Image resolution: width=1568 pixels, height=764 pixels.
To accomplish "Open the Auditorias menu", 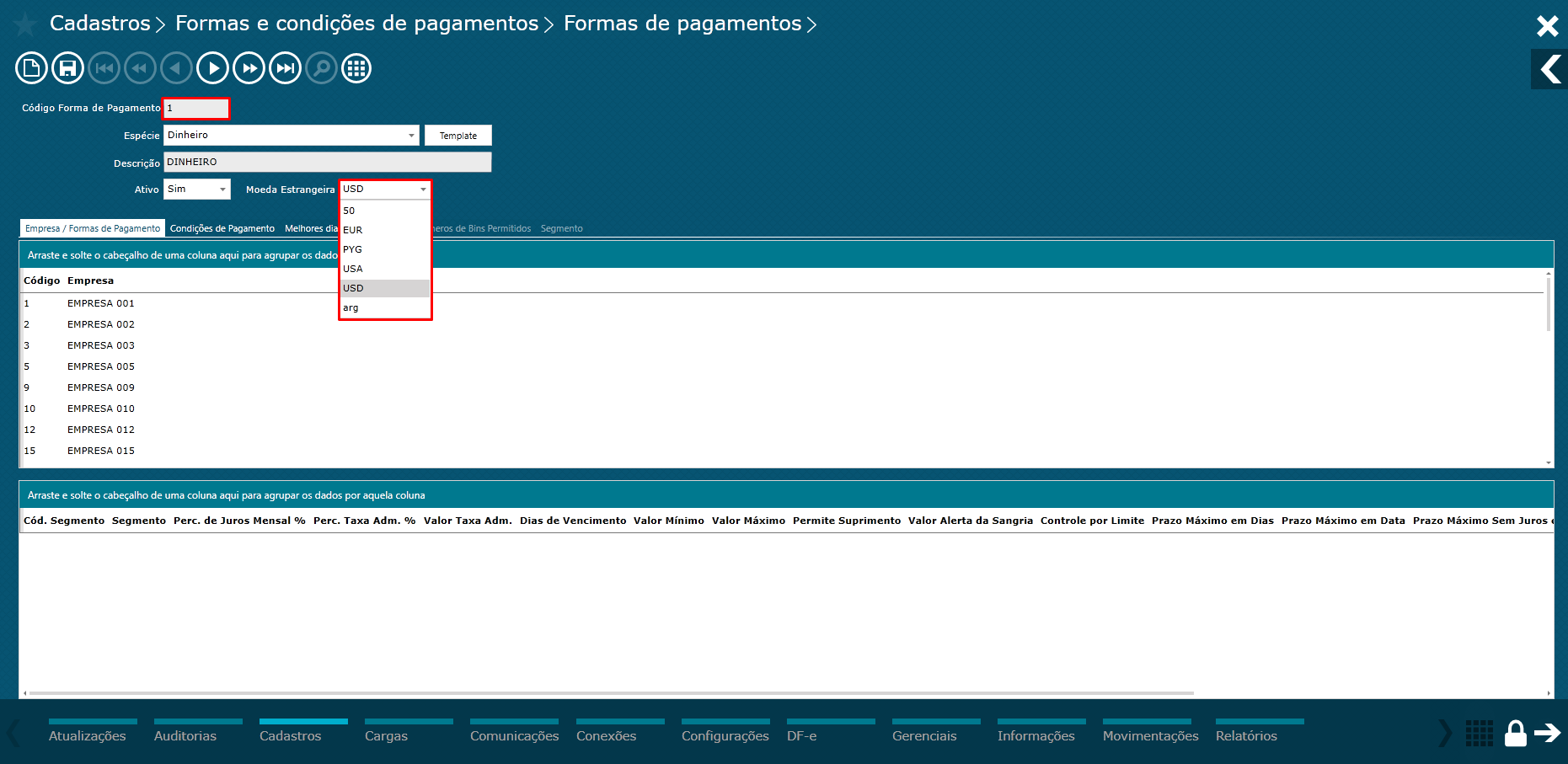I will point(198,732).
